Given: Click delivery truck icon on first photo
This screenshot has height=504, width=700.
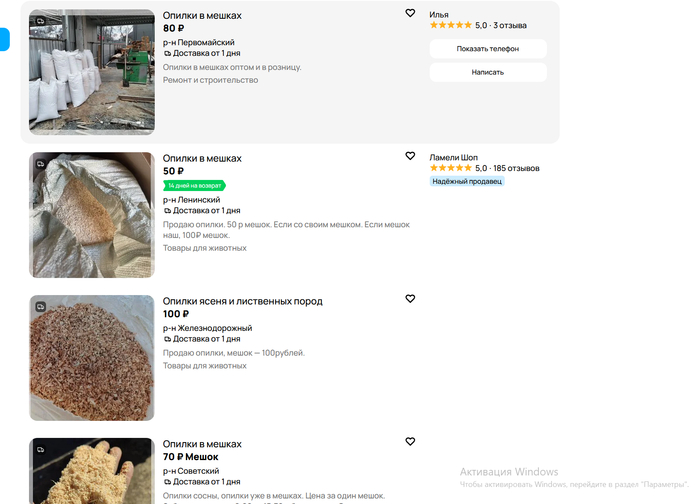Looking at the screenshot, I should (39, 20).
